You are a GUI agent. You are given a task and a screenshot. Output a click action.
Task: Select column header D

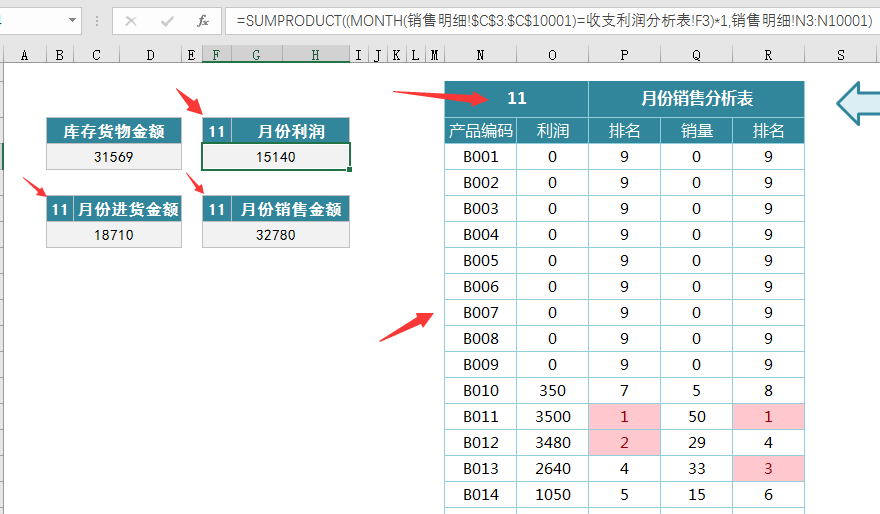(150, 55)
